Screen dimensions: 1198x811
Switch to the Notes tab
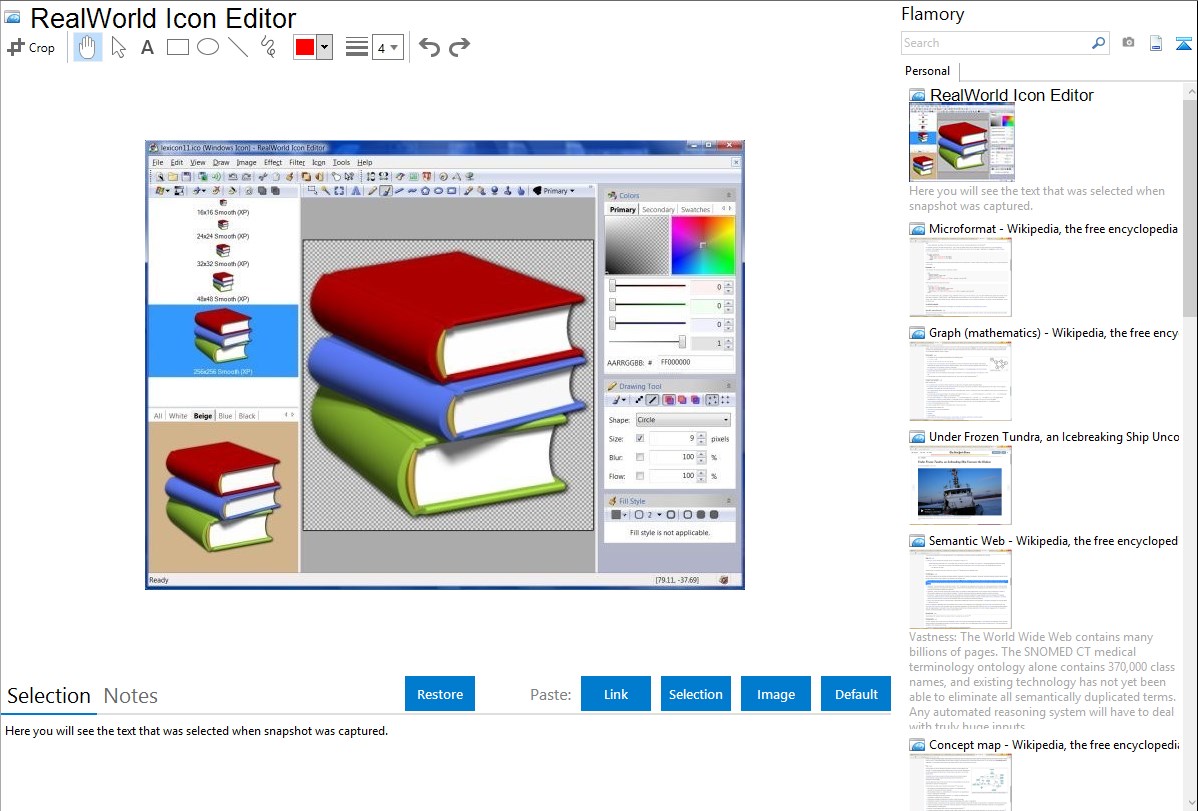[131, 696]
